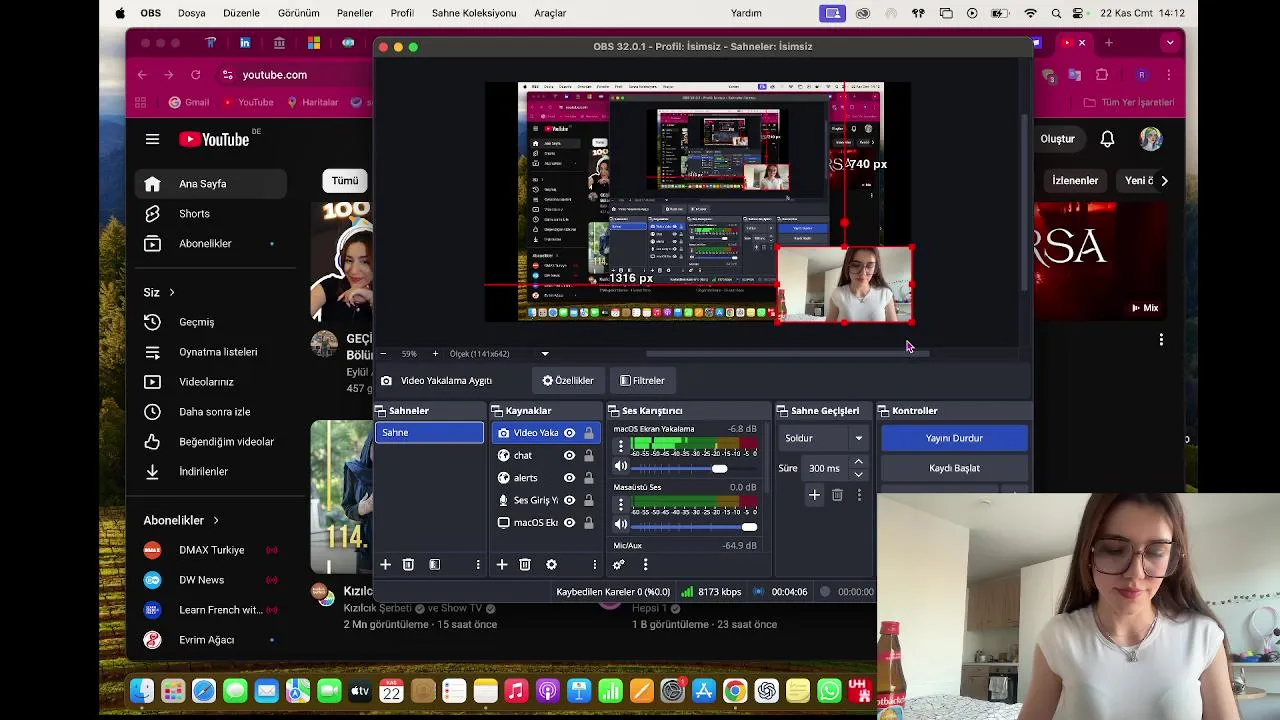Open scene filters icon in Sahneler toolbar

434,565
